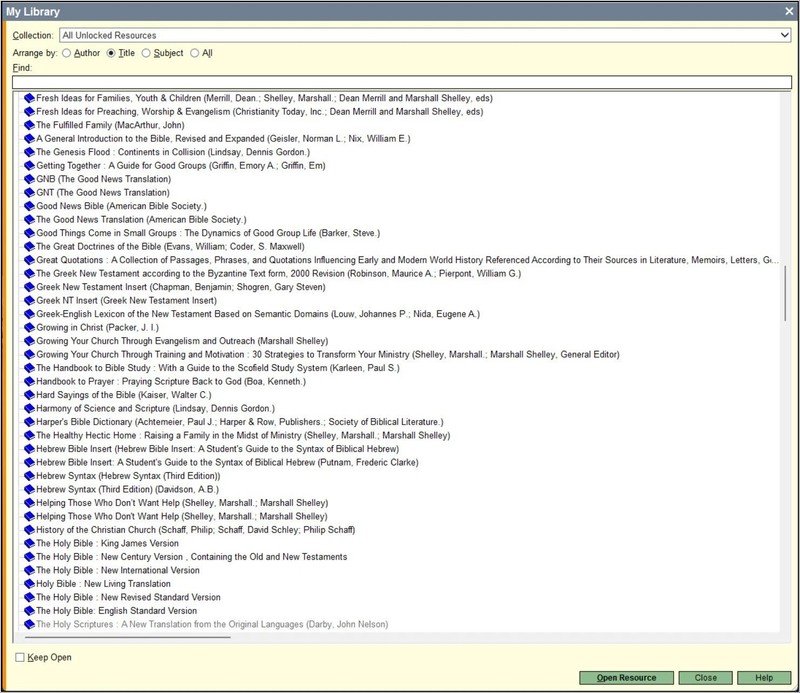The width and height of the screenshot is (800, 693).
Task: Click book icon beside Good News Bible
Action: click(29, 206)
